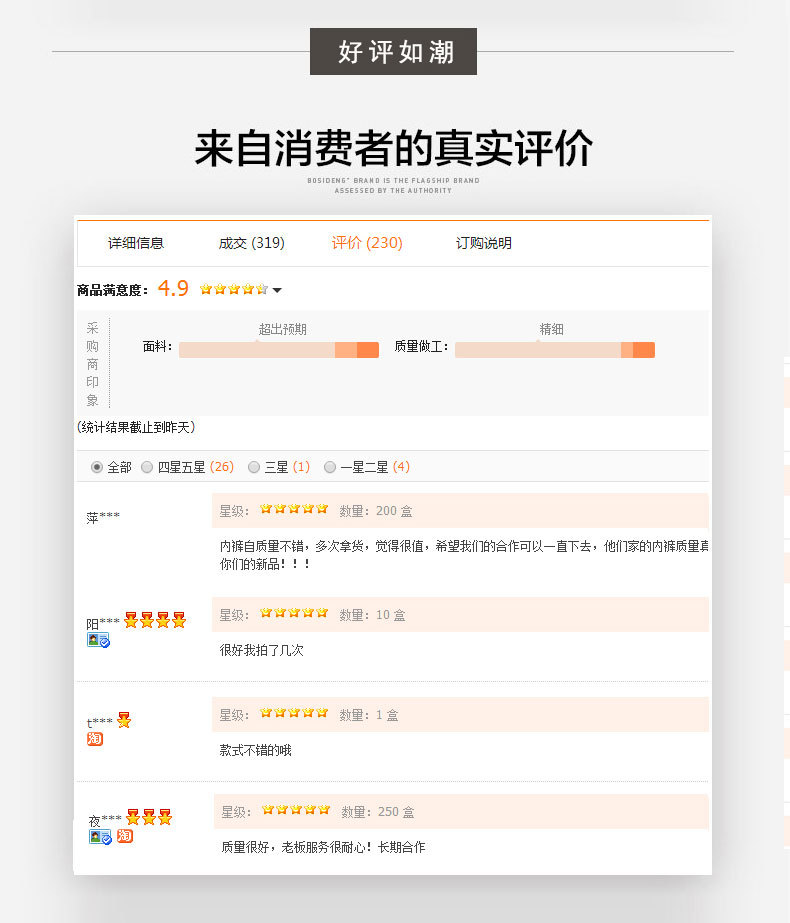Viewport: 790px width, 923px height.
Task: Click the 淘 badge under t***
Action: [95, 739]
